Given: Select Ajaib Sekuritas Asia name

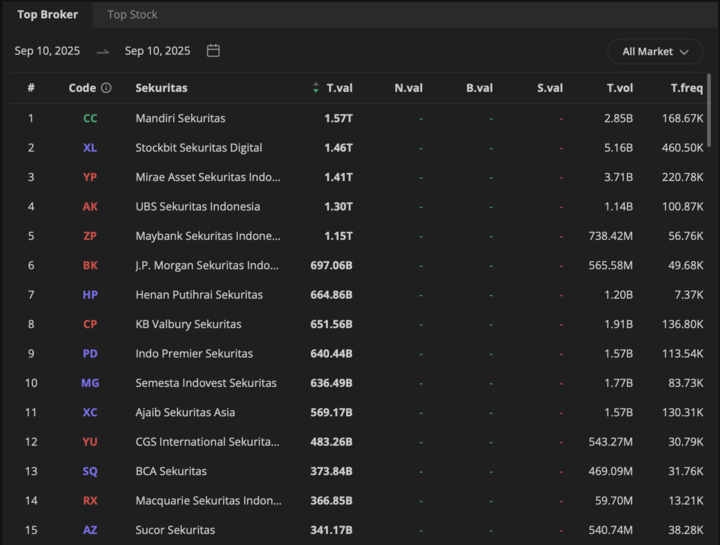Looking at the screenshot, I should pos(185,412).
